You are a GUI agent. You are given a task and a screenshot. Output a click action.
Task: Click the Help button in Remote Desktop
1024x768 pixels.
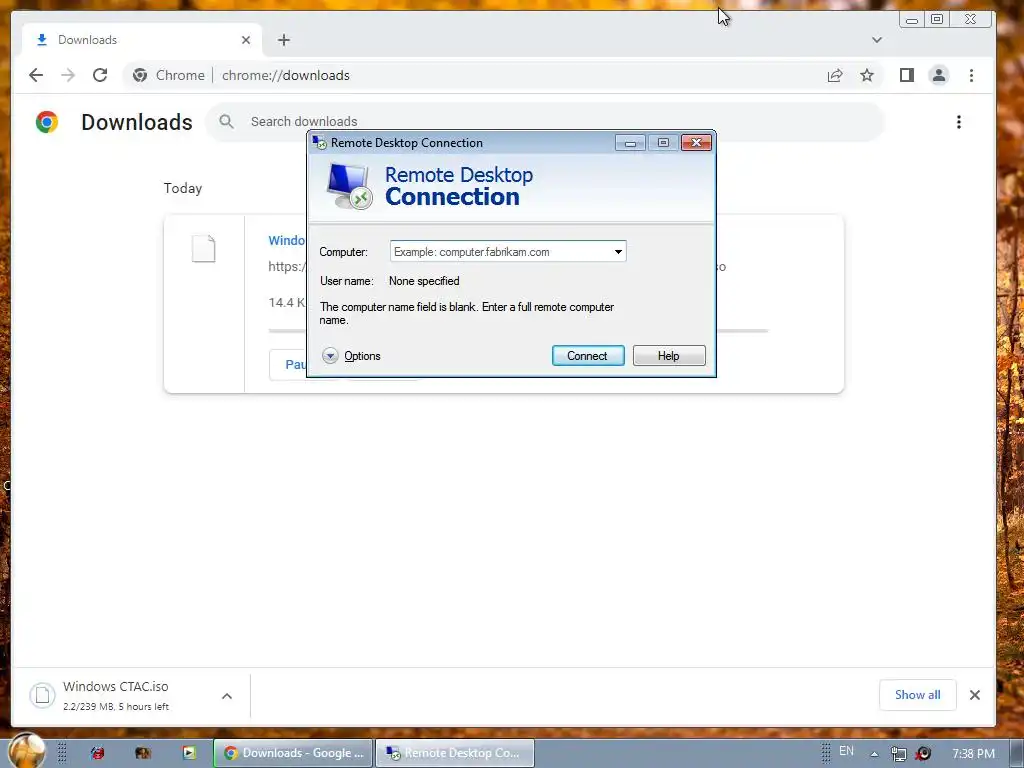click(x=669, y=356)
